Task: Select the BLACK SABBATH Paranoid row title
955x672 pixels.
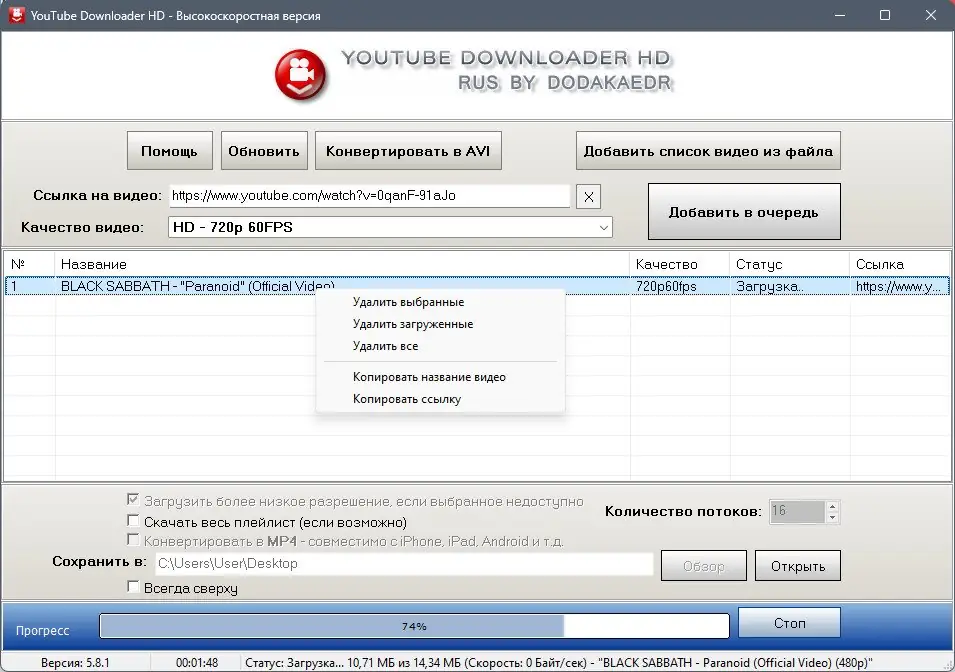Action: pyautogui.click(x=197, y=286)
